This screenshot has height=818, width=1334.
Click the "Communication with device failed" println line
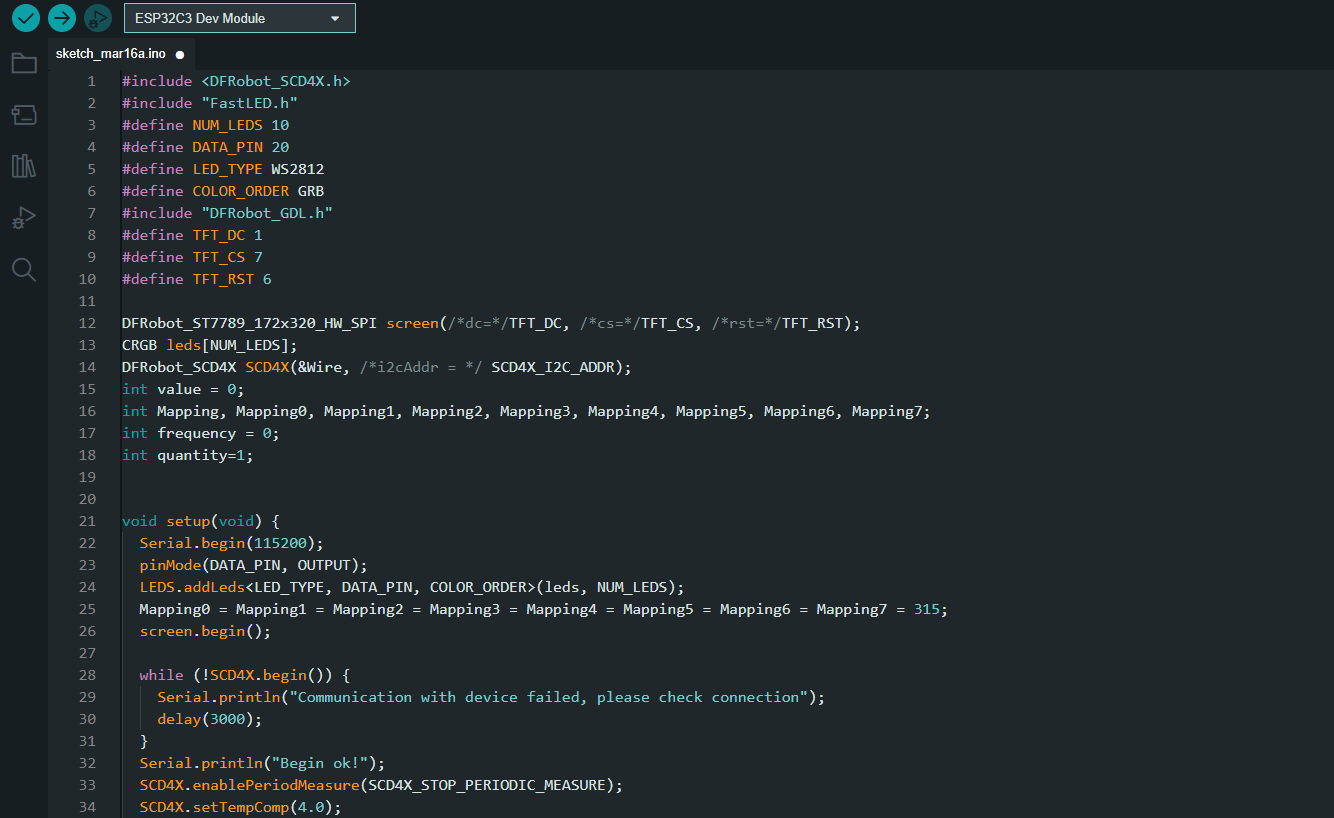pyautogui.click(x=491, y=697)
